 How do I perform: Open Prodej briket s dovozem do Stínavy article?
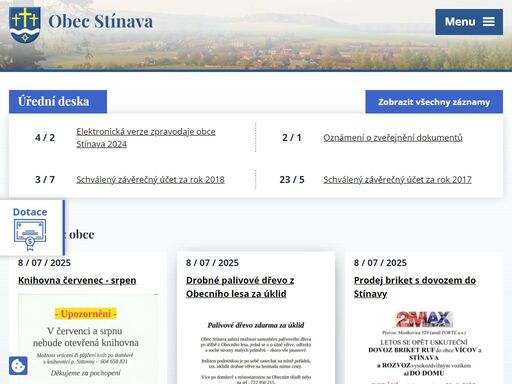[x=415, y=287]
